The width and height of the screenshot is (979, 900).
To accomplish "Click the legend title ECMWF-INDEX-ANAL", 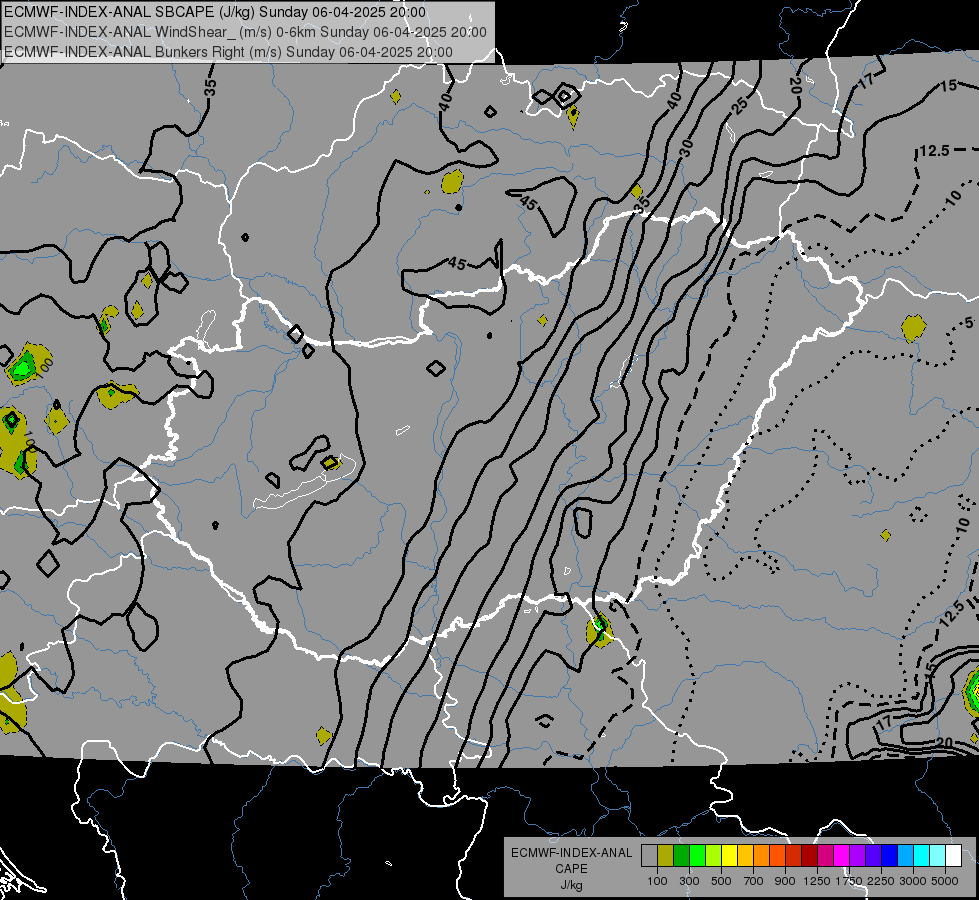I will [571, 853].
